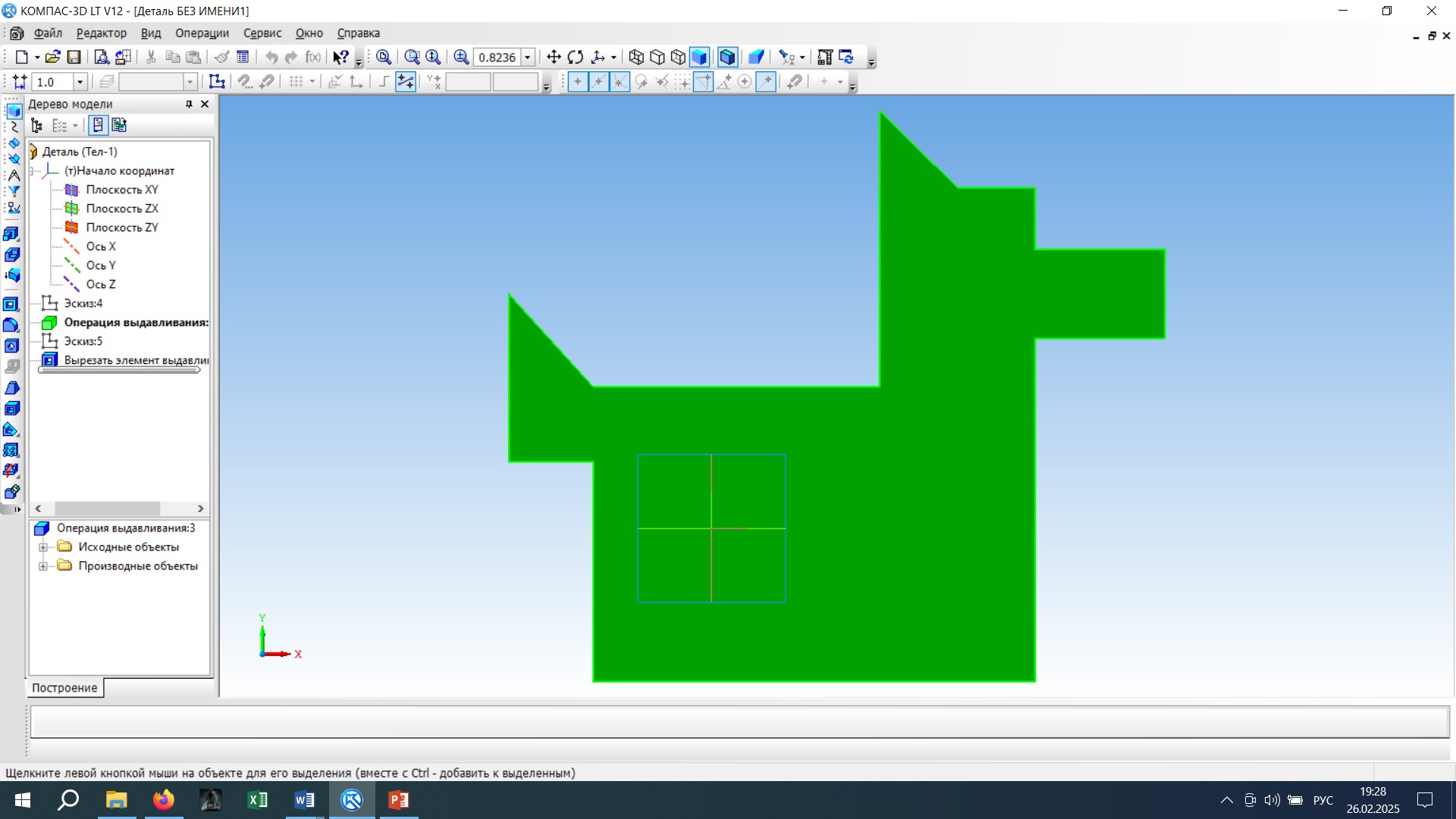Expand the Производные объекты folder
The image size is (1456, 819).
coord(43,566)
